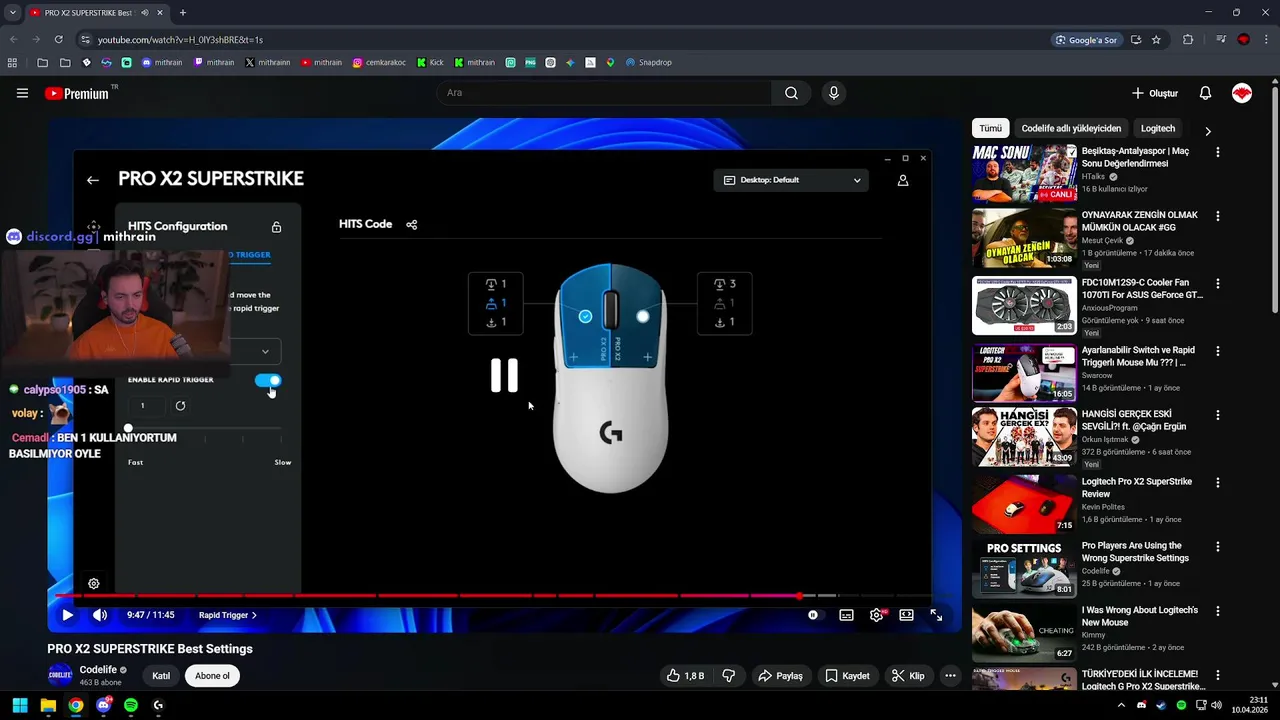Start voice search with the microphone
Viewport: 1280px width, 720px height.
834,93
